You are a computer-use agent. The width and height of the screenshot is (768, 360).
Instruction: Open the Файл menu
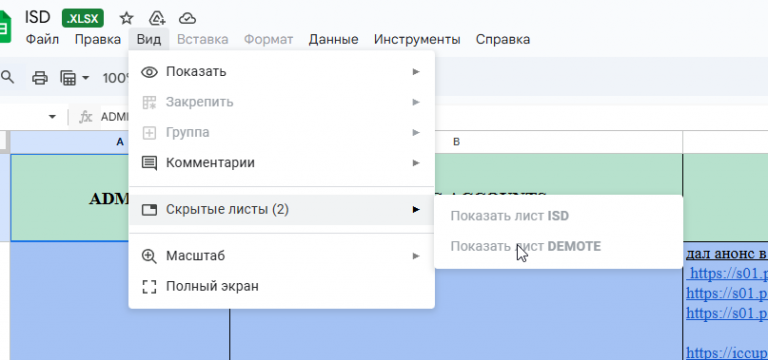[42, 40]
